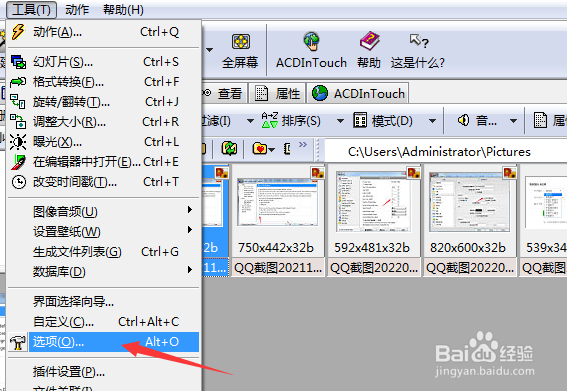The width and height of the screenshot is (567, 391).
Task: Choose 生成文件列表(G) menu item
Action: pyautogui.click(x=103, y=251)
